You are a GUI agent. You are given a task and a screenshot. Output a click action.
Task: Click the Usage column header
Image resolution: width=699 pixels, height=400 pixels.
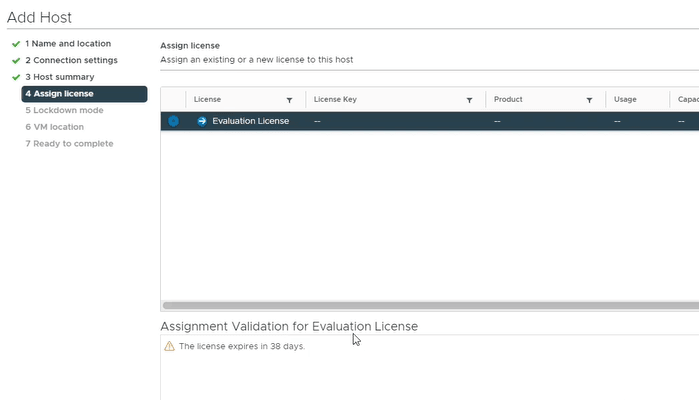[x=625, y=100]
